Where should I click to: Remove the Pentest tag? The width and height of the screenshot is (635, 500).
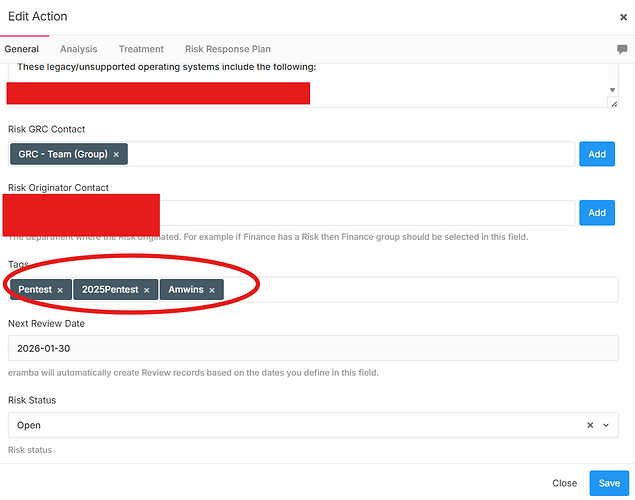click(x=60, y=290)
